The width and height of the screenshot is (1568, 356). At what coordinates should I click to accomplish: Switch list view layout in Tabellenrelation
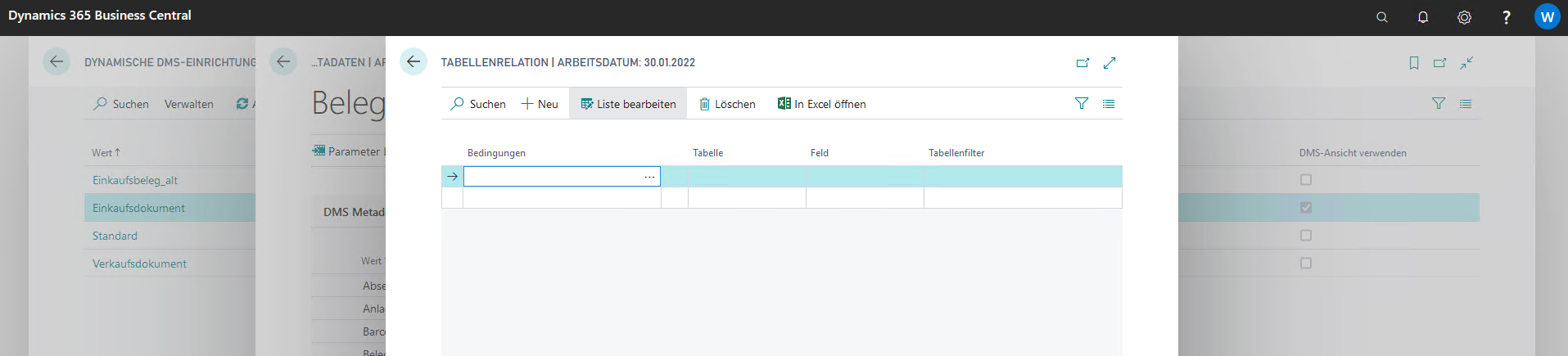pos(1109,104)
